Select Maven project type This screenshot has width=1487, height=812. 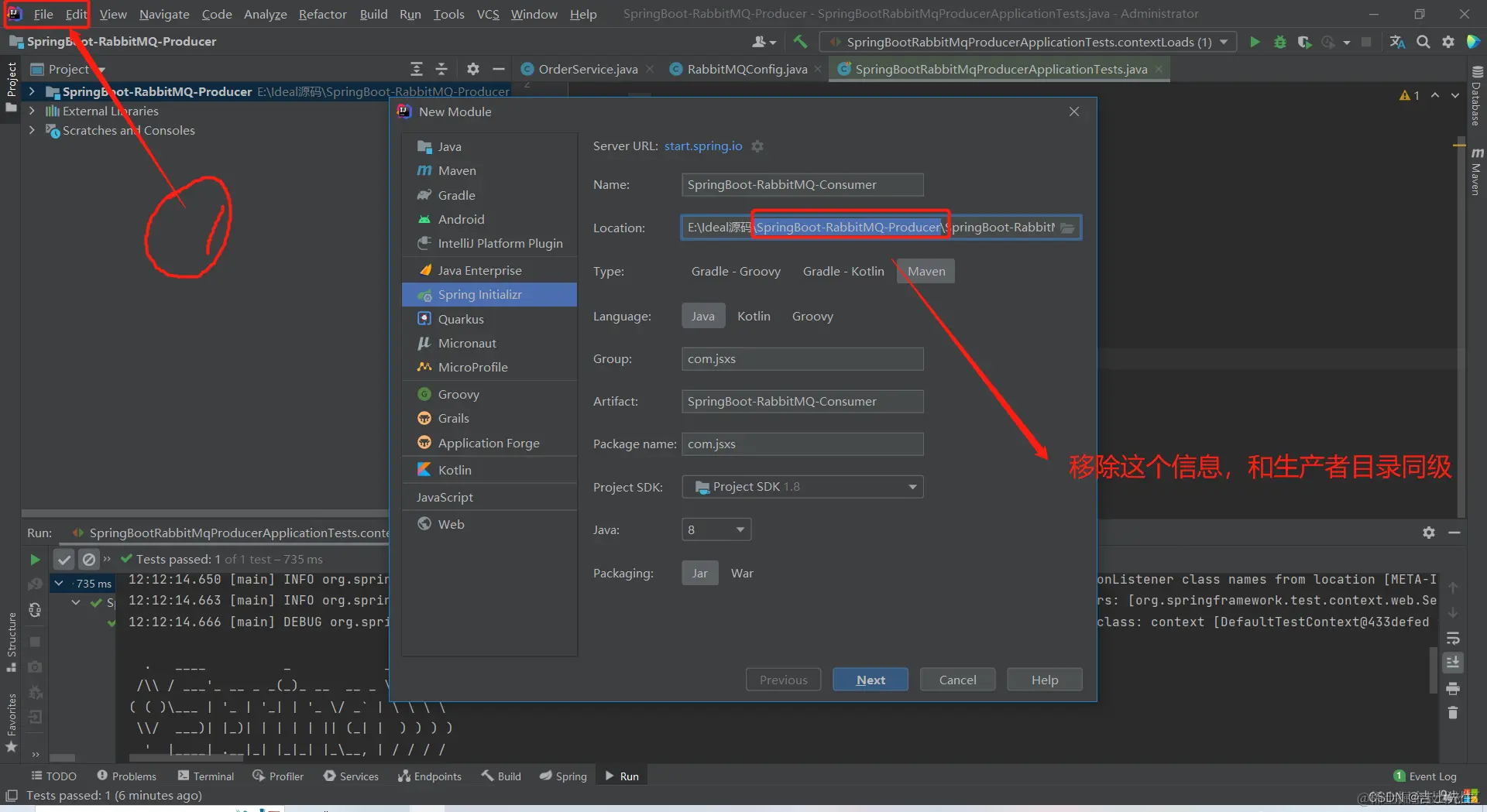tap(926, 272)
